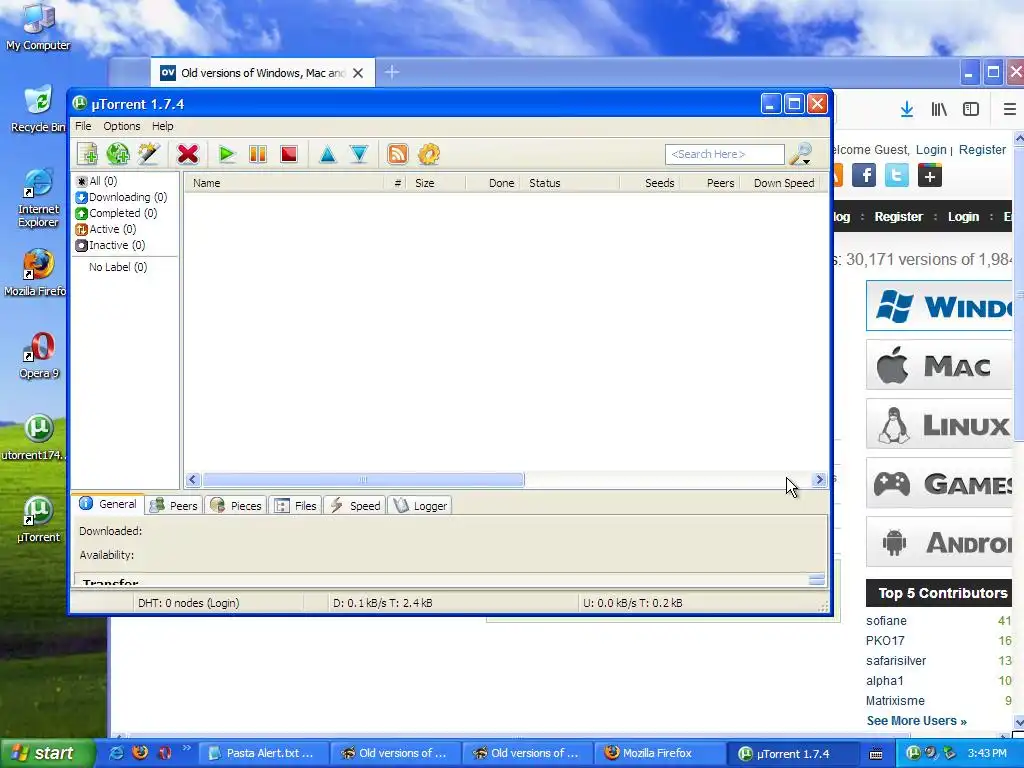This screenshot has height=768, width=1024.
Task: Click the Search Here input field
Action: [x=724, y=154]
